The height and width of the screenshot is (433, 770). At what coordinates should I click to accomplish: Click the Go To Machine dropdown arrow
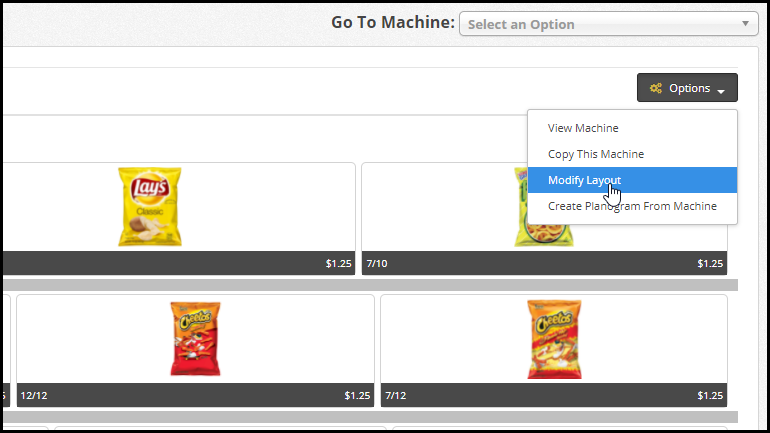pyautogui.click(x=745, y=24)
